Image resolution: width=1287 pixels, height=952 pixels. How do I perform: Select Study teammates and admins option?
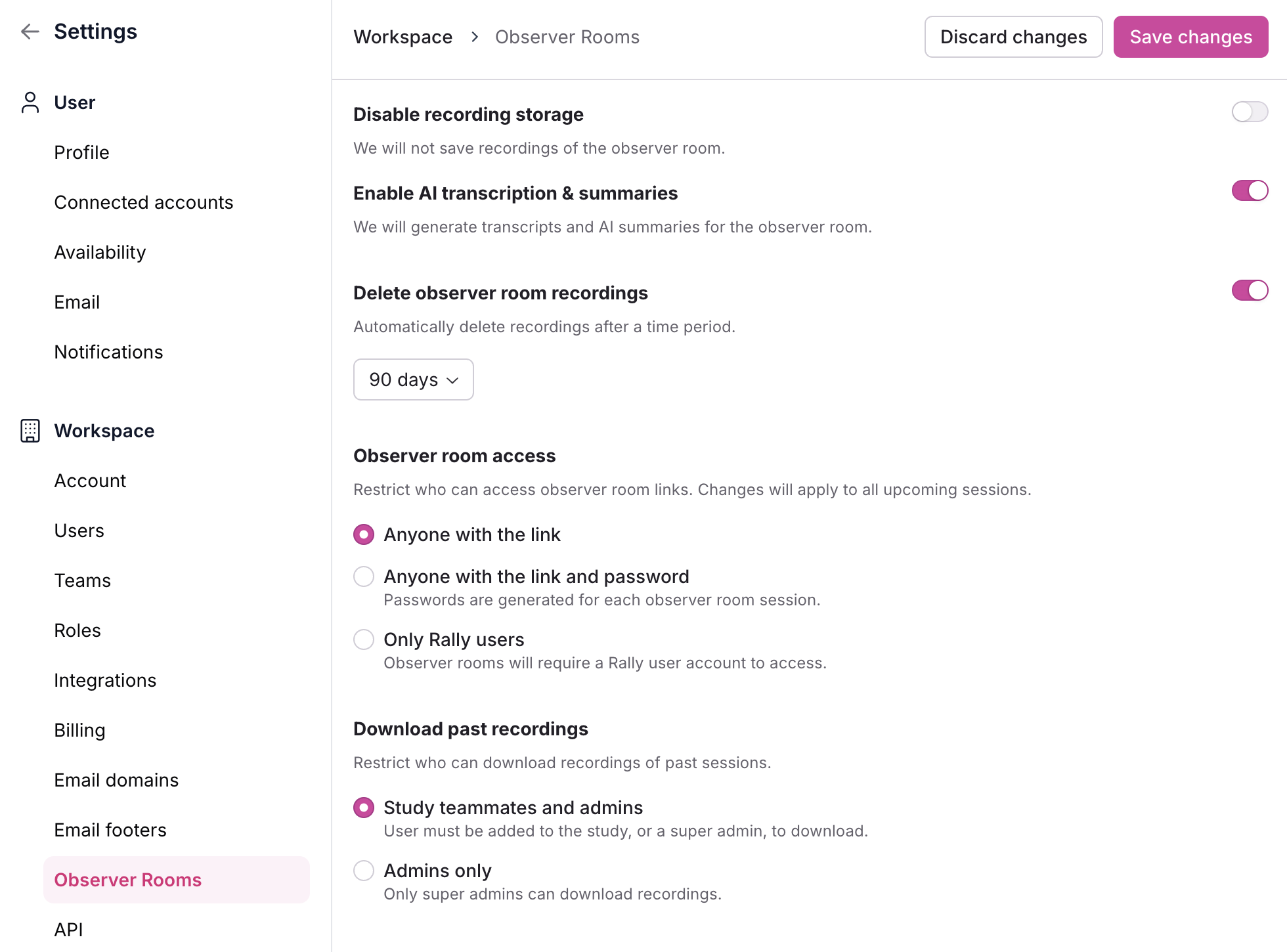pos(364,808)
